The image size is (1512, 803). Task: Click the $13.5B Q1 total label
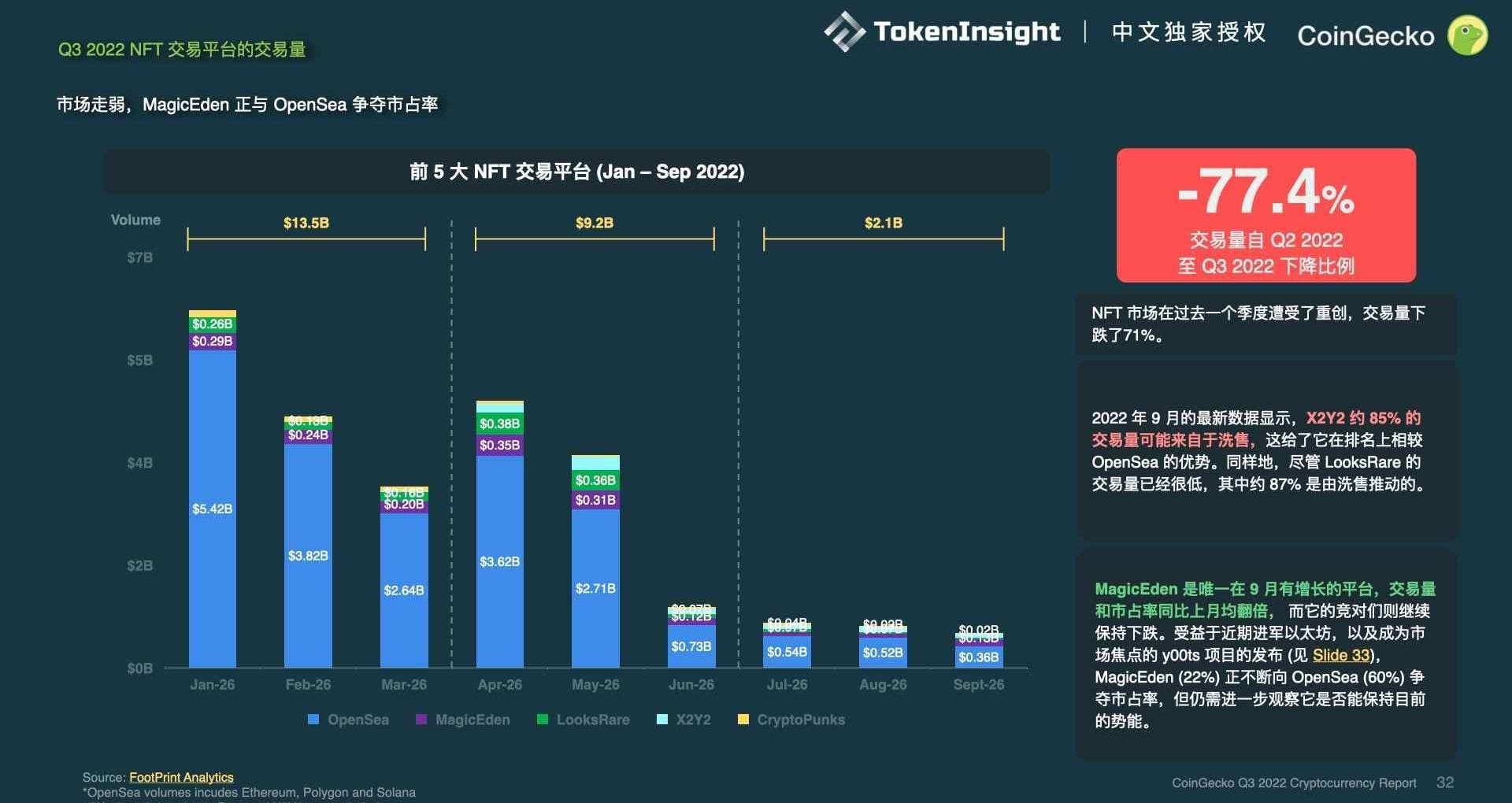[306, 223]
